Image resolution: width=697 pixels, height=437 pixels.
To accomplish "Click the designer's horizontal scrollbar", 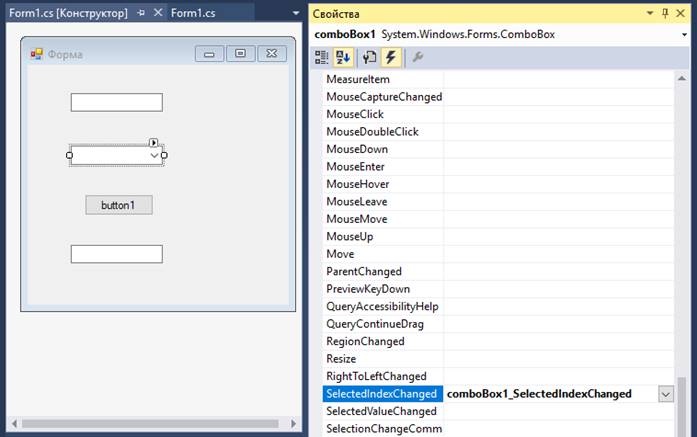I will pyautogui.click(x=150, y=424).
